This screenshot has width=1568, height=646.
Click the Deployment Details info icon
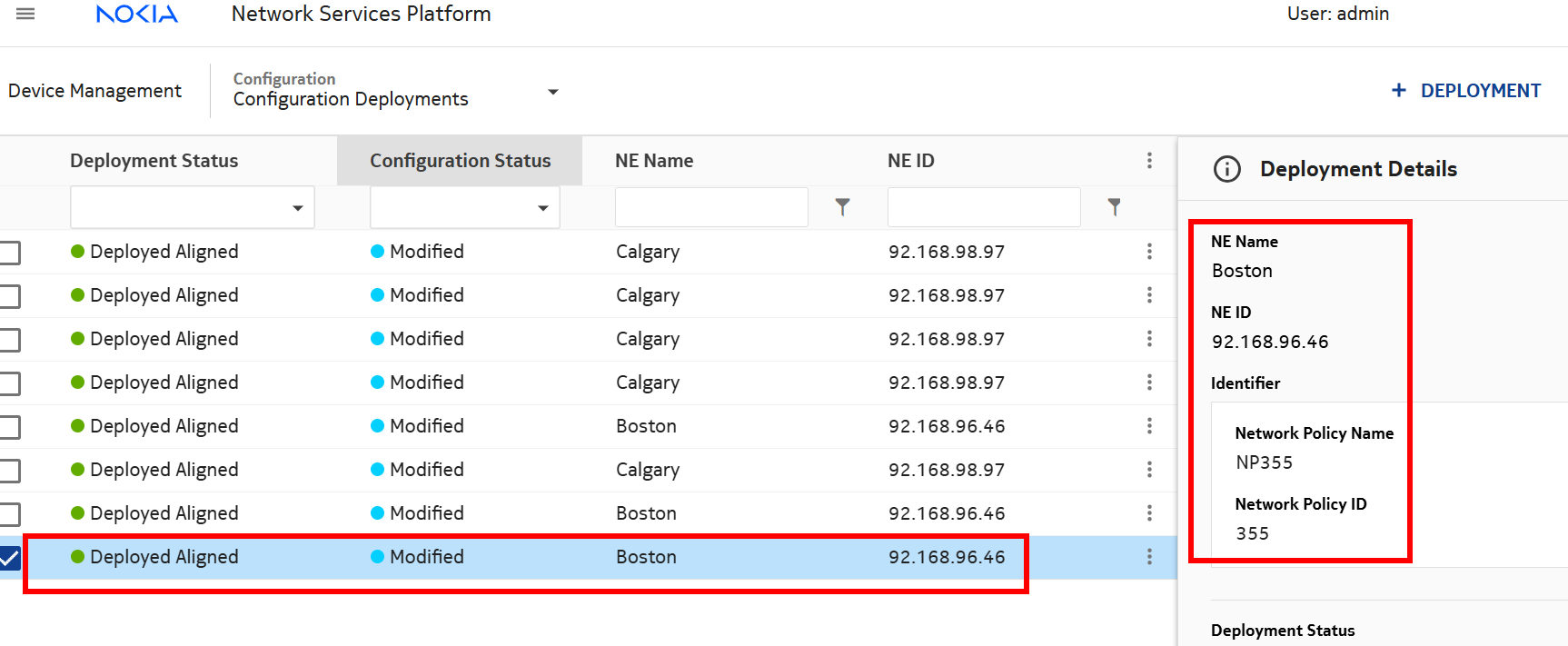pyautogui.click(x=1226, y=169)
